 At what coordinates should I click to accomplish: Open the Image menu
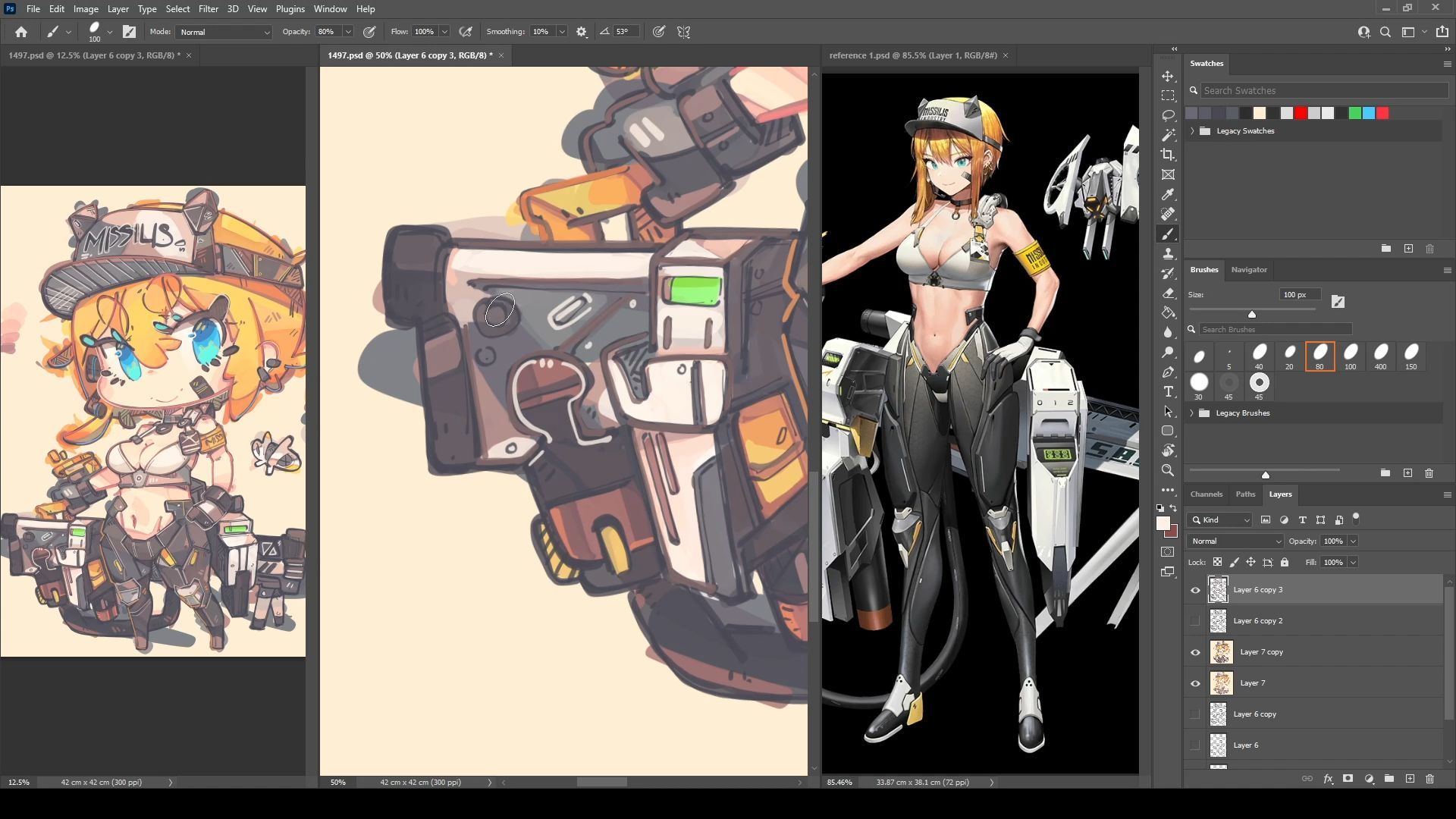click(x=86, y=9)
